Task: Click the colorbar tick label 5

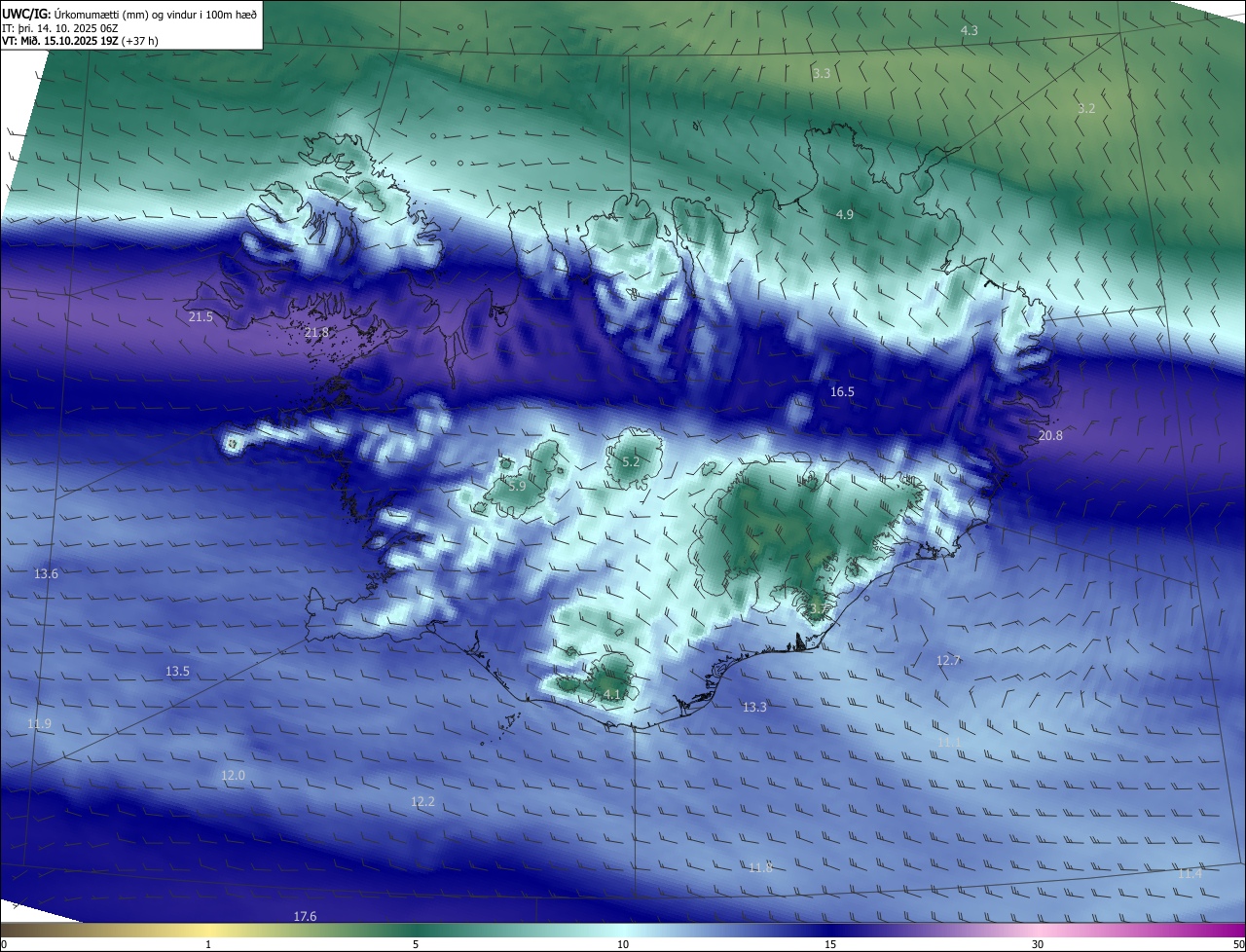Action: click(x=416, y=944)
